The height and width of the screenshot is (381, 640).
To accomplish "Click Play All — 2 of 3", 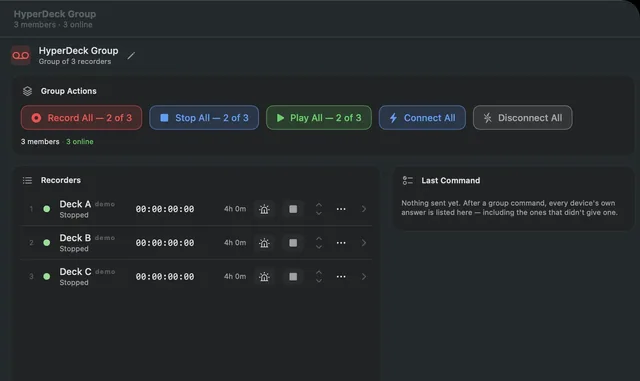I will point(319,118).
